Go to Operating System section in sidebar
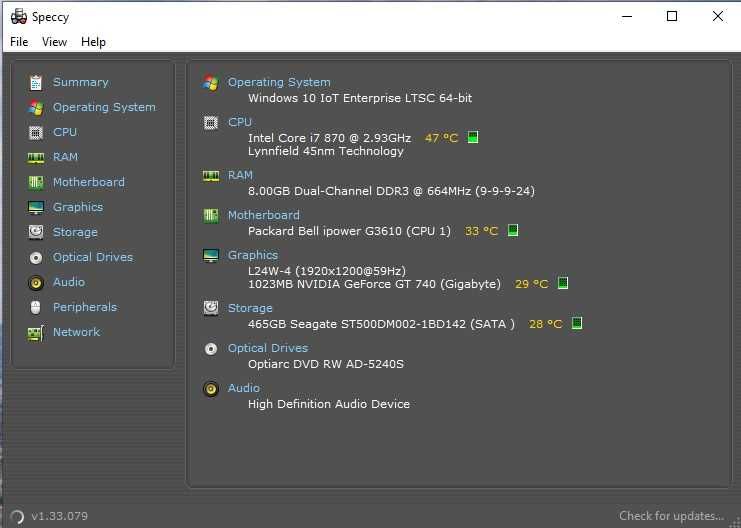 coord(104,107)
